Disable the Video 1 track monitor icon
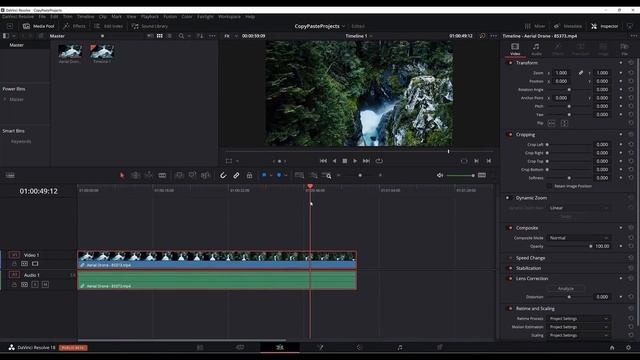The height and width of the screenshot is (360, 640). 35,264
